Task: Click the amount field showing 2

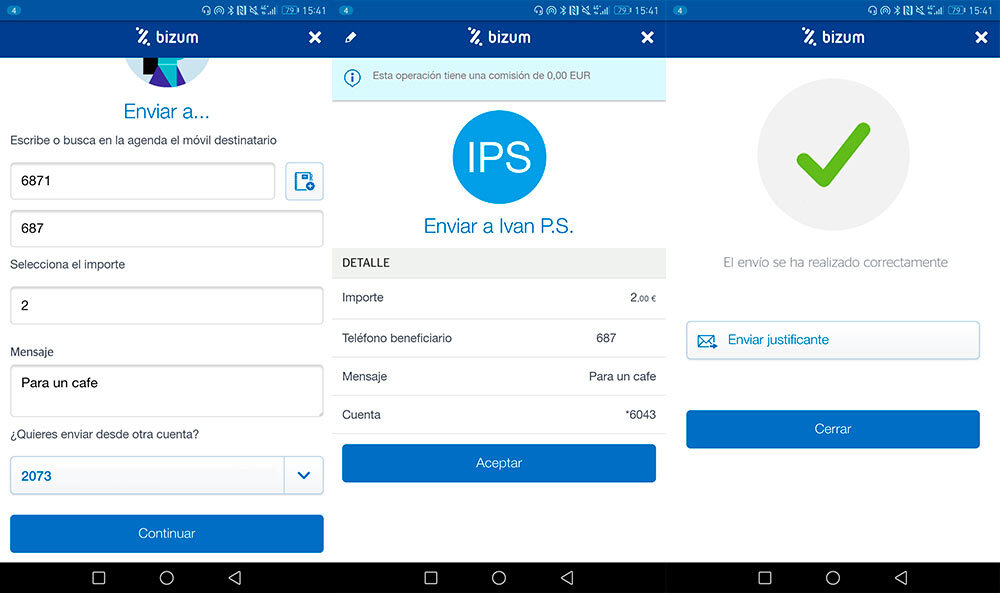Action: (x=166, y=305)
